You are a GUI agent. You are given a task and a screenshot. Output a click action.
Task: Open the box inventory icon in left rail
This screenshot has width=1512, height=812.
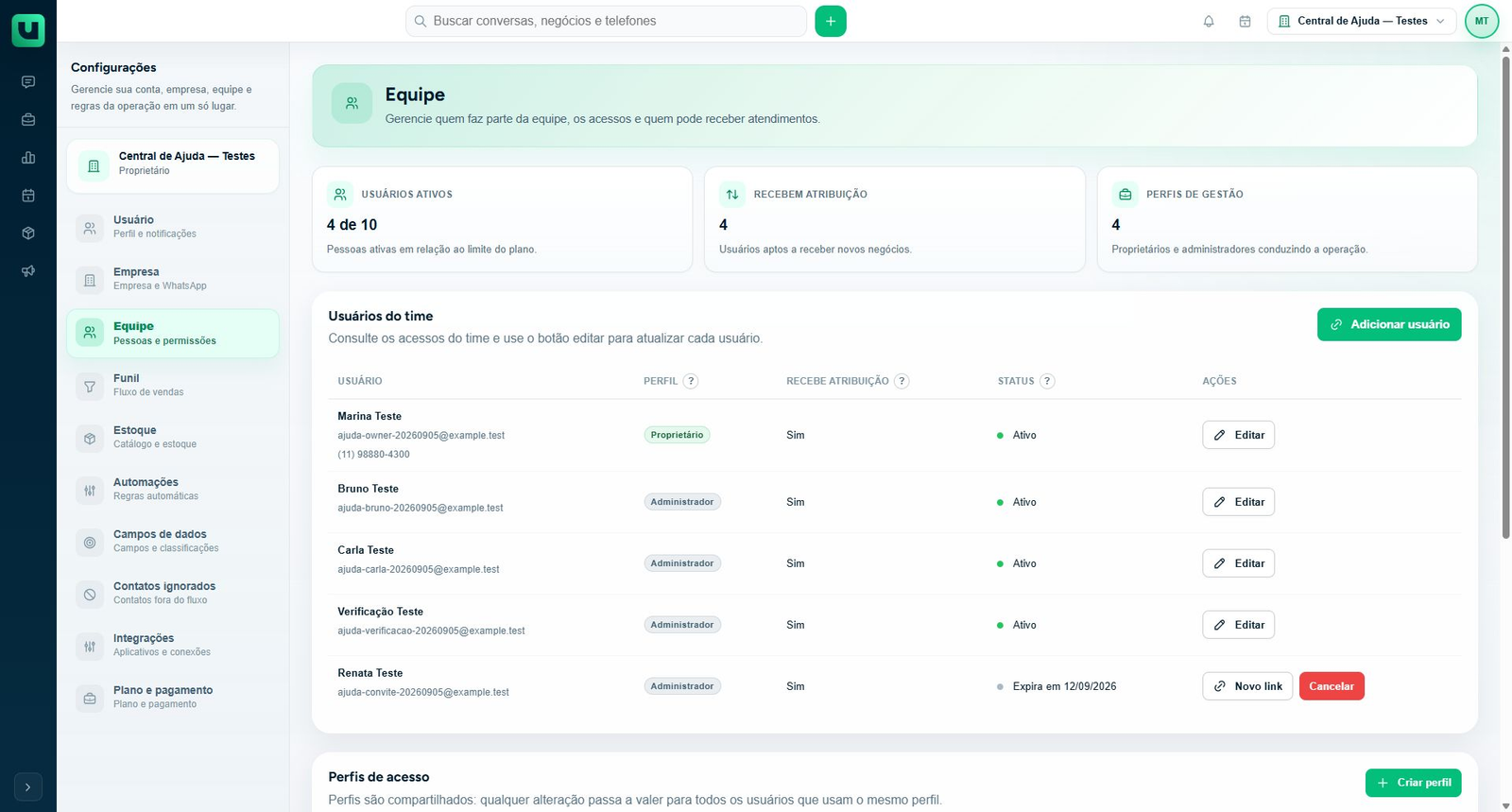click(28, 233)
